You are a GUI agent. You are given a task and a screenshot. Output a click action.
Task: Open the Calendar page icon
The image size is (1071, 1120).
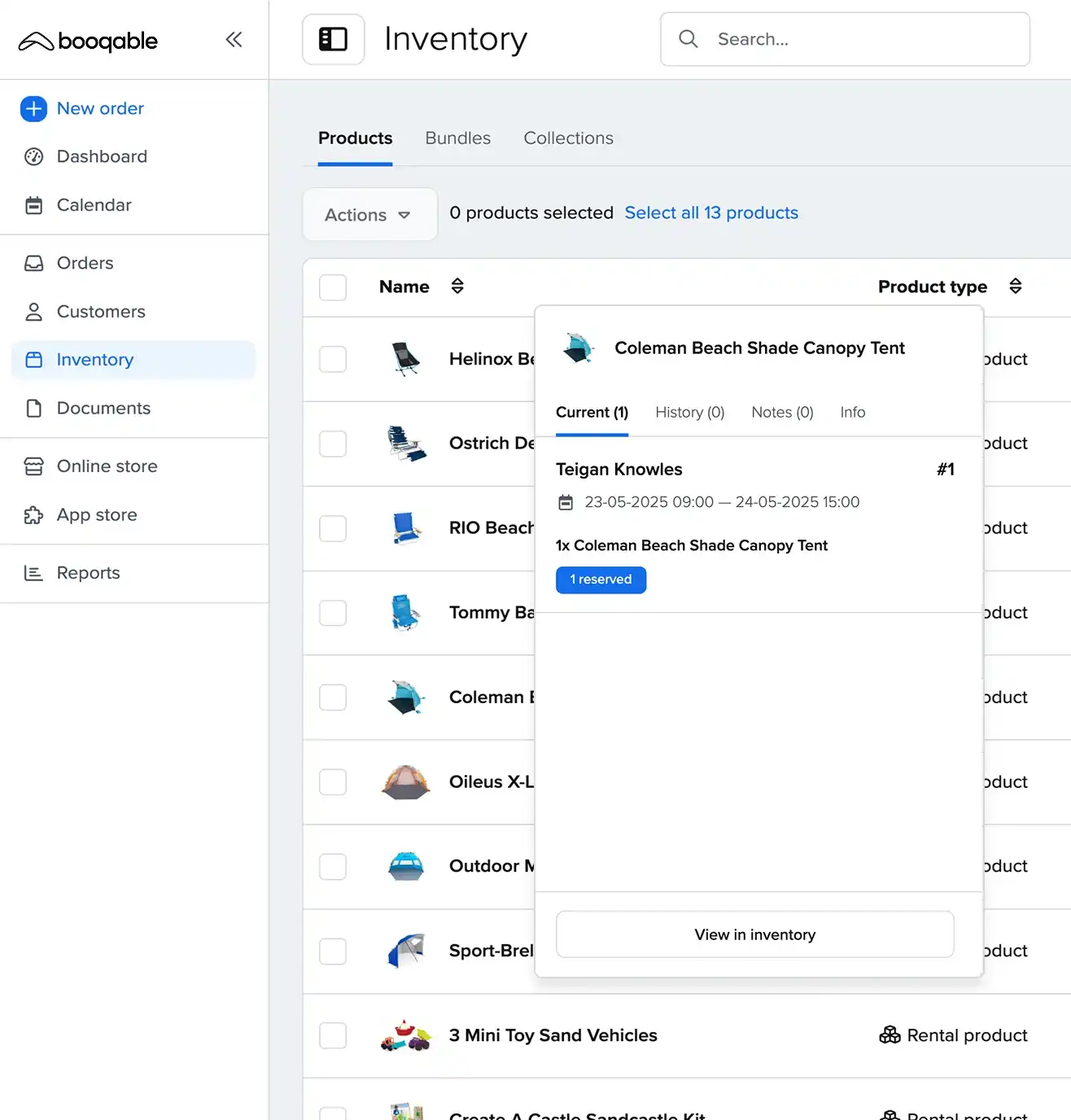33,205
